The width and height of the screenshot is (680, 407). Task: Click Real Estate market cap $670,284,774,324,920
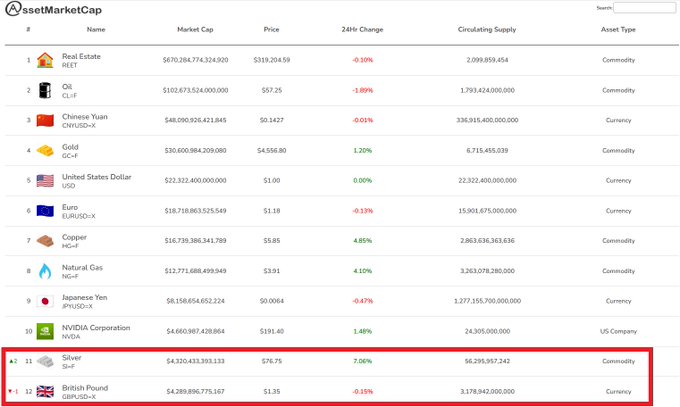tap(196, 60)
